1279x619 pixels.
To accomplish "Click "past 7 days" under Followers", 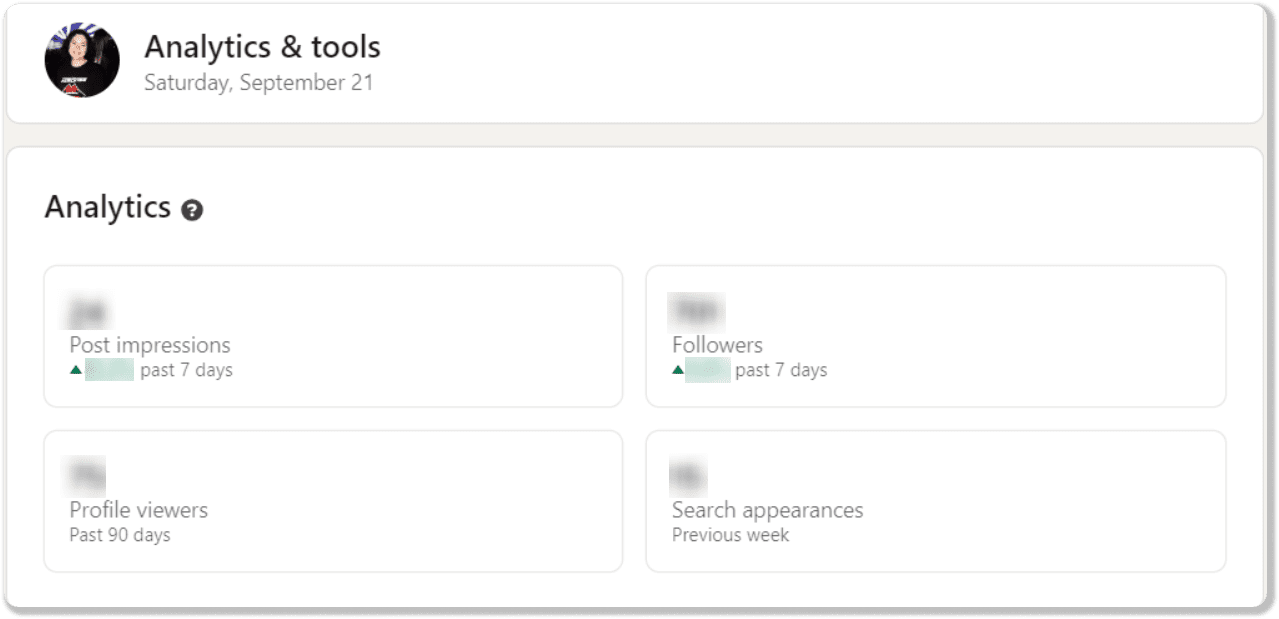I will click(781, 371).
